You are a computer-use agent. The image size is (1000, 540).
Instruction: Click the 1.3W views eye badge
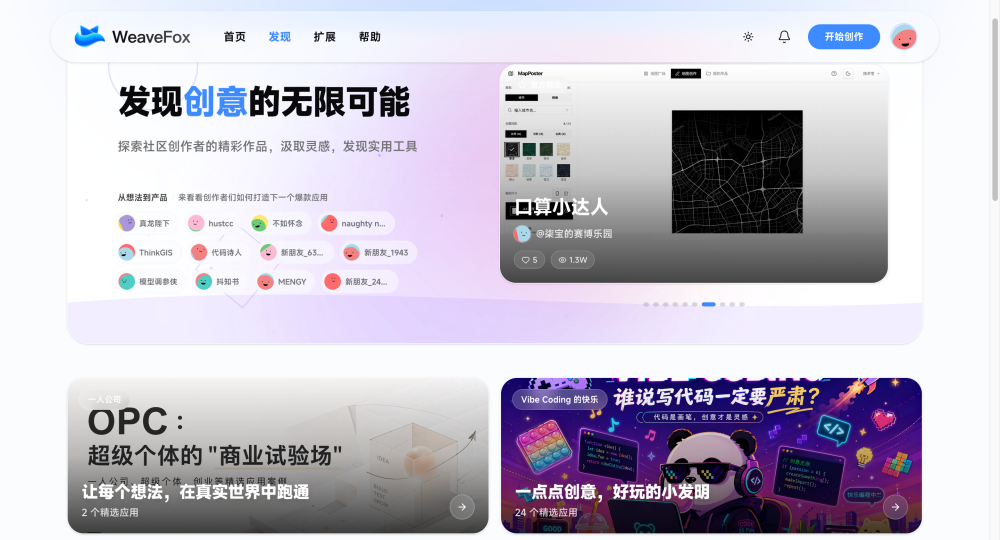pos(573,259)
